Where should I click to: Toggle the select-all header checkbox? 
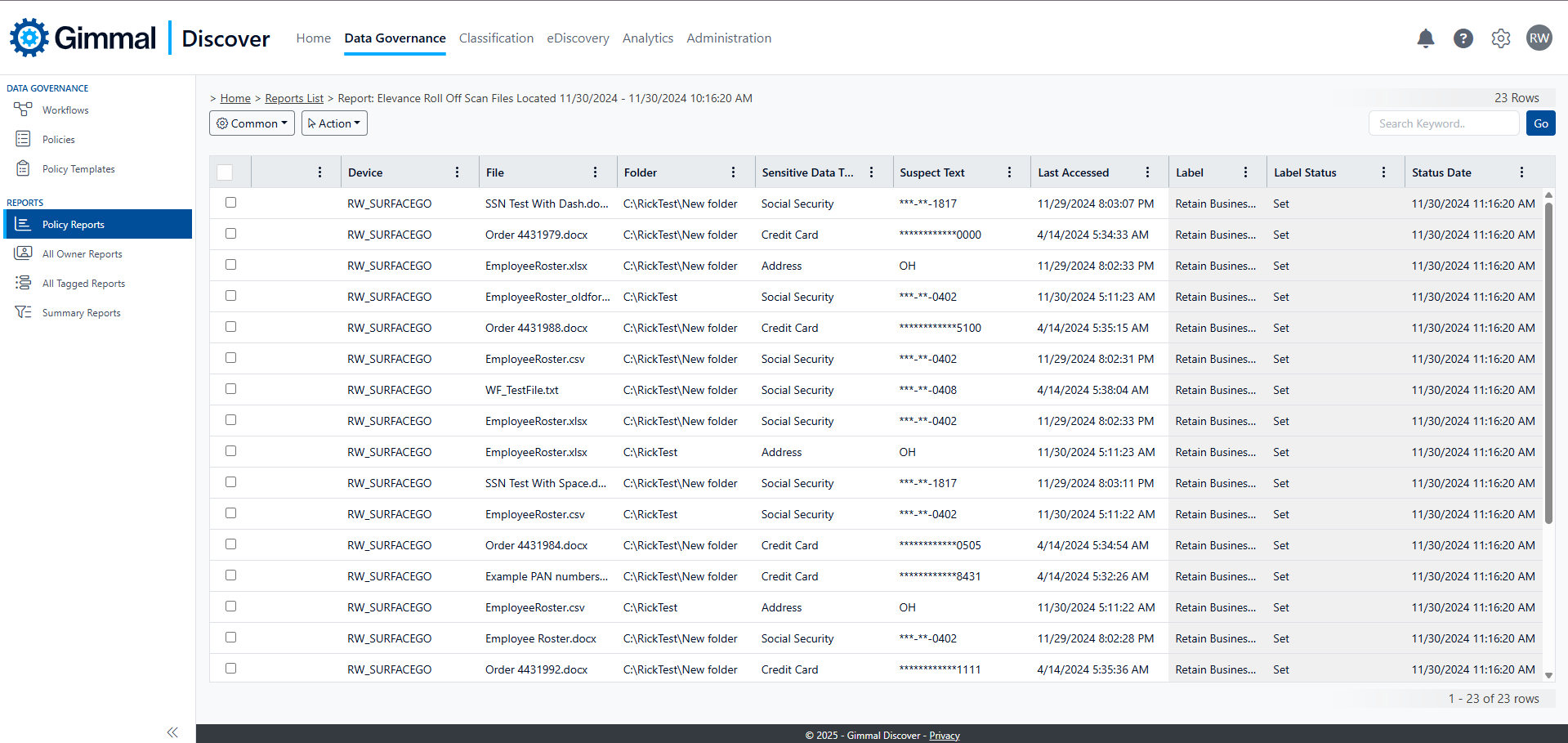(225, 172)
